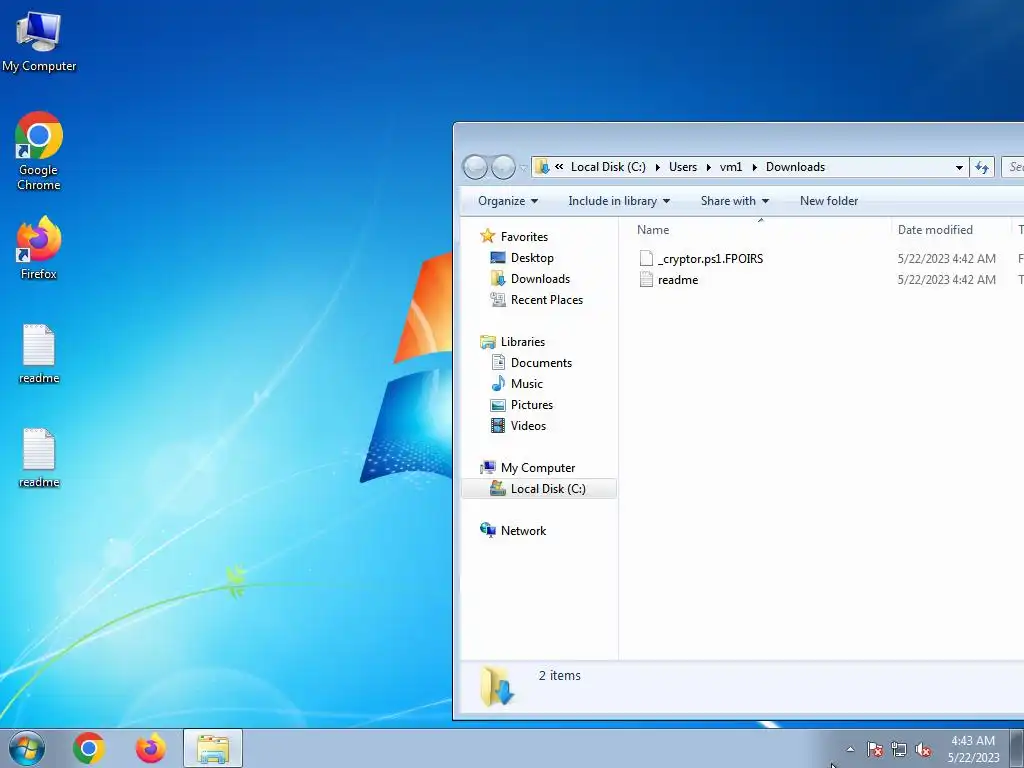The image size is (1024, 768).
Task: Click the muted volume tray icon
Action: point(923,749)
